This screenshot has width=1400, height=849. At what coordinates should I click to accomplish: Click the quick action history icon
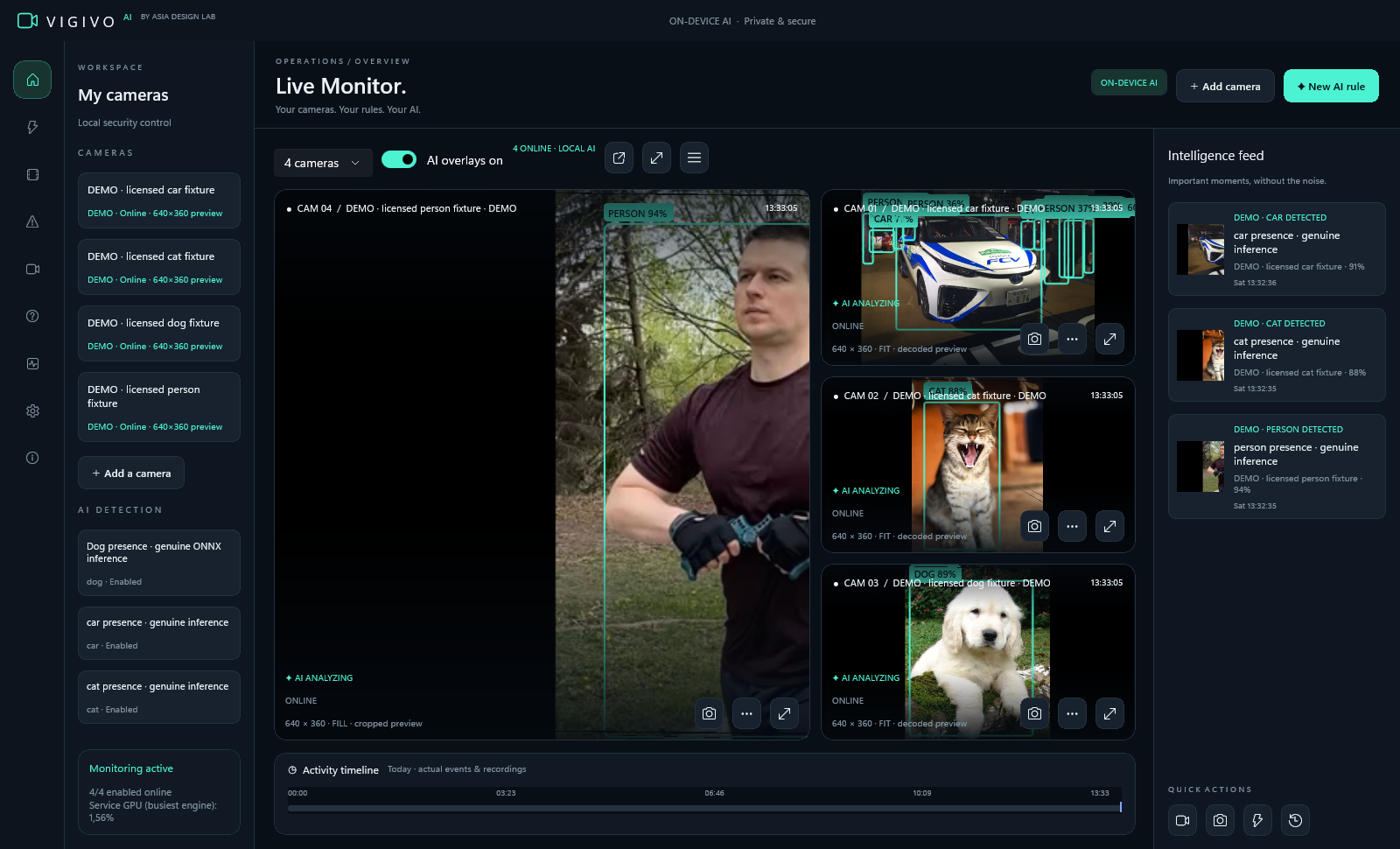tap(1295, 820)
